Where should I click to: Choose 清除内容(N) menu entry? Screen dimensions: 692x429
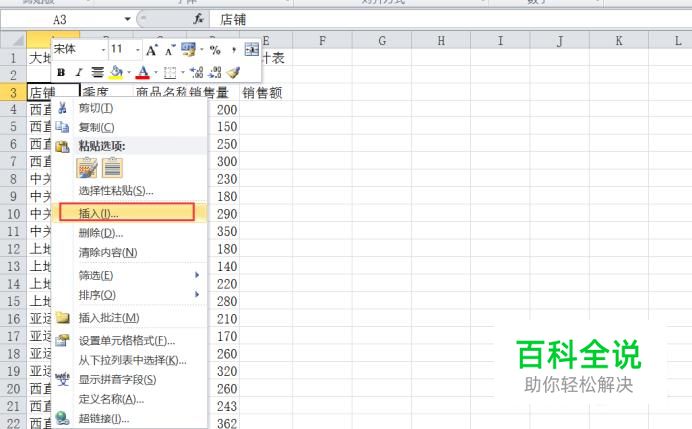(x=129, y=252)
